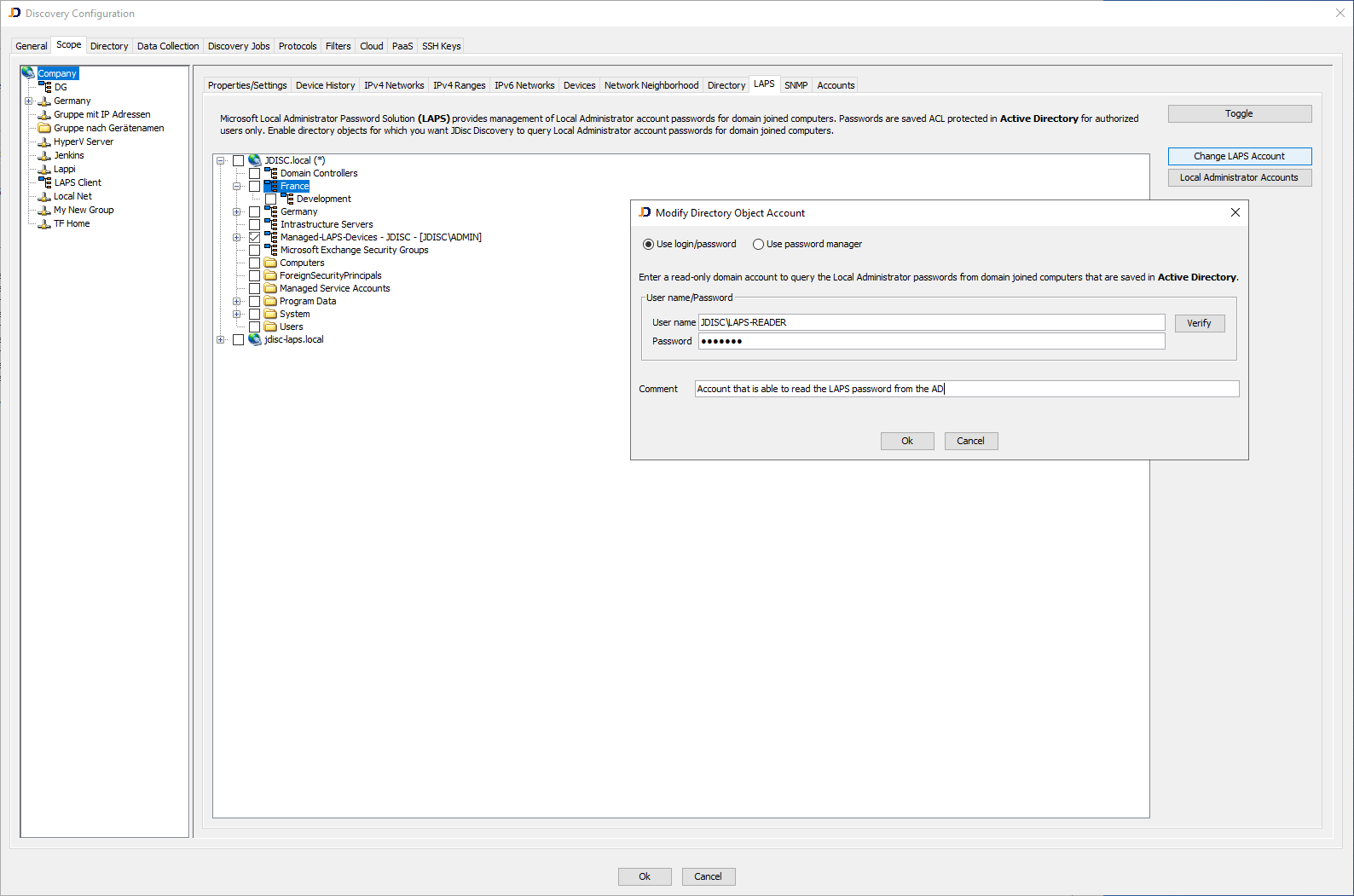Collapse the France OU node
The width and height of the screenshot is (1354, 896).
(x=237, y=186)
